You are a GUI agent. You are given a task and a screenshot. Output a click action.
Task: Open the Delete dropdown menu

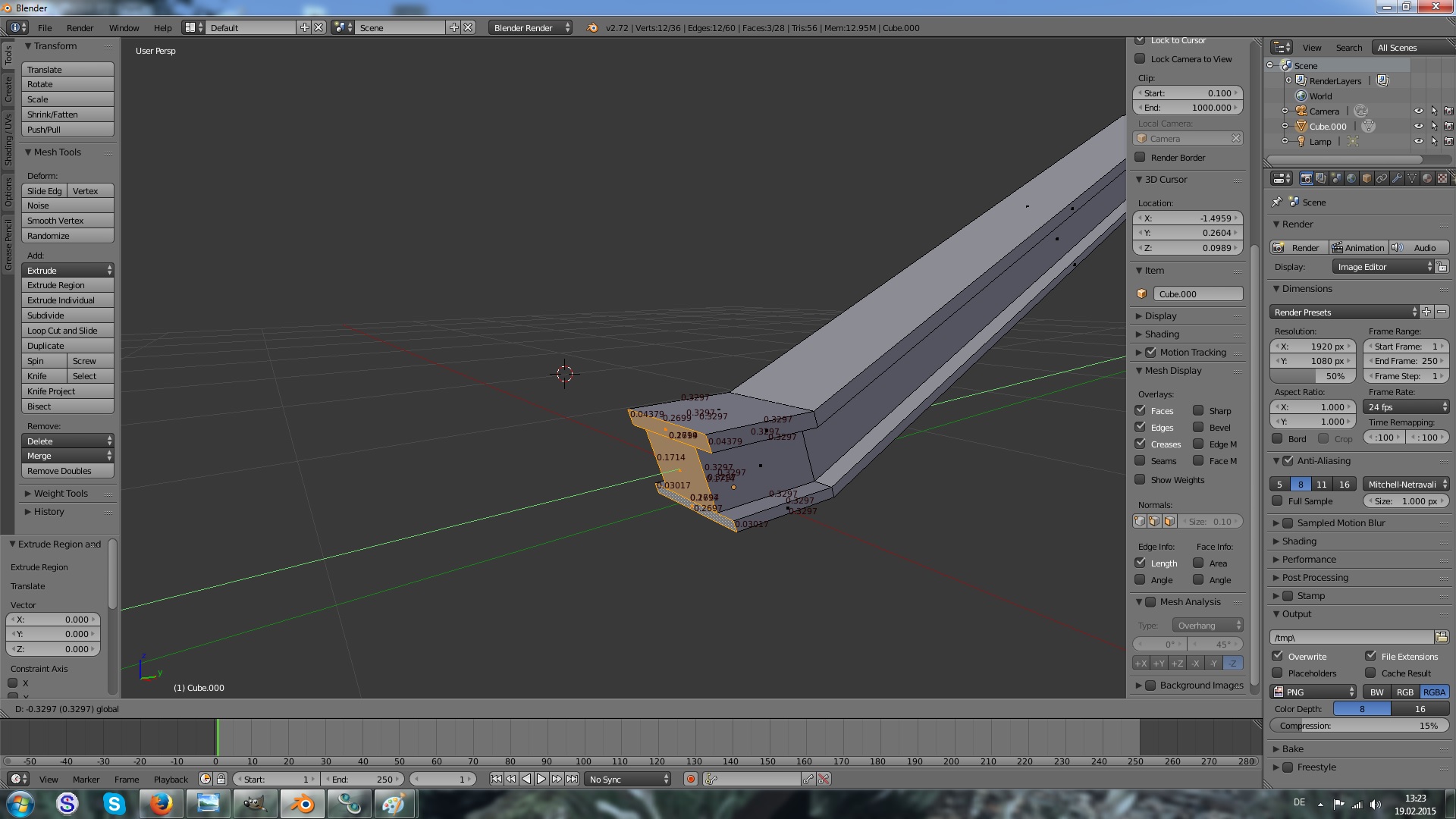click(67, 441)
